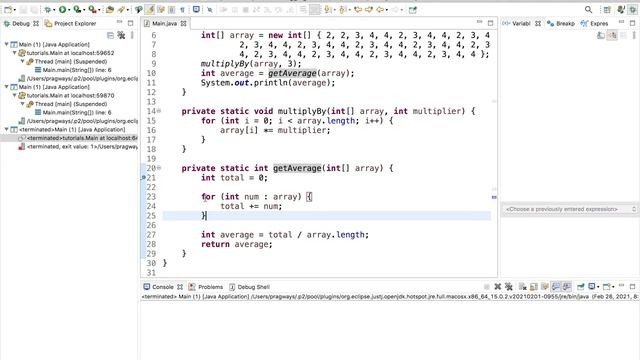The width and height of the screenshot is (640, 360).
Task: Select the Debug Shell tab
Action: pyautogui.click(x=249, y=287)
